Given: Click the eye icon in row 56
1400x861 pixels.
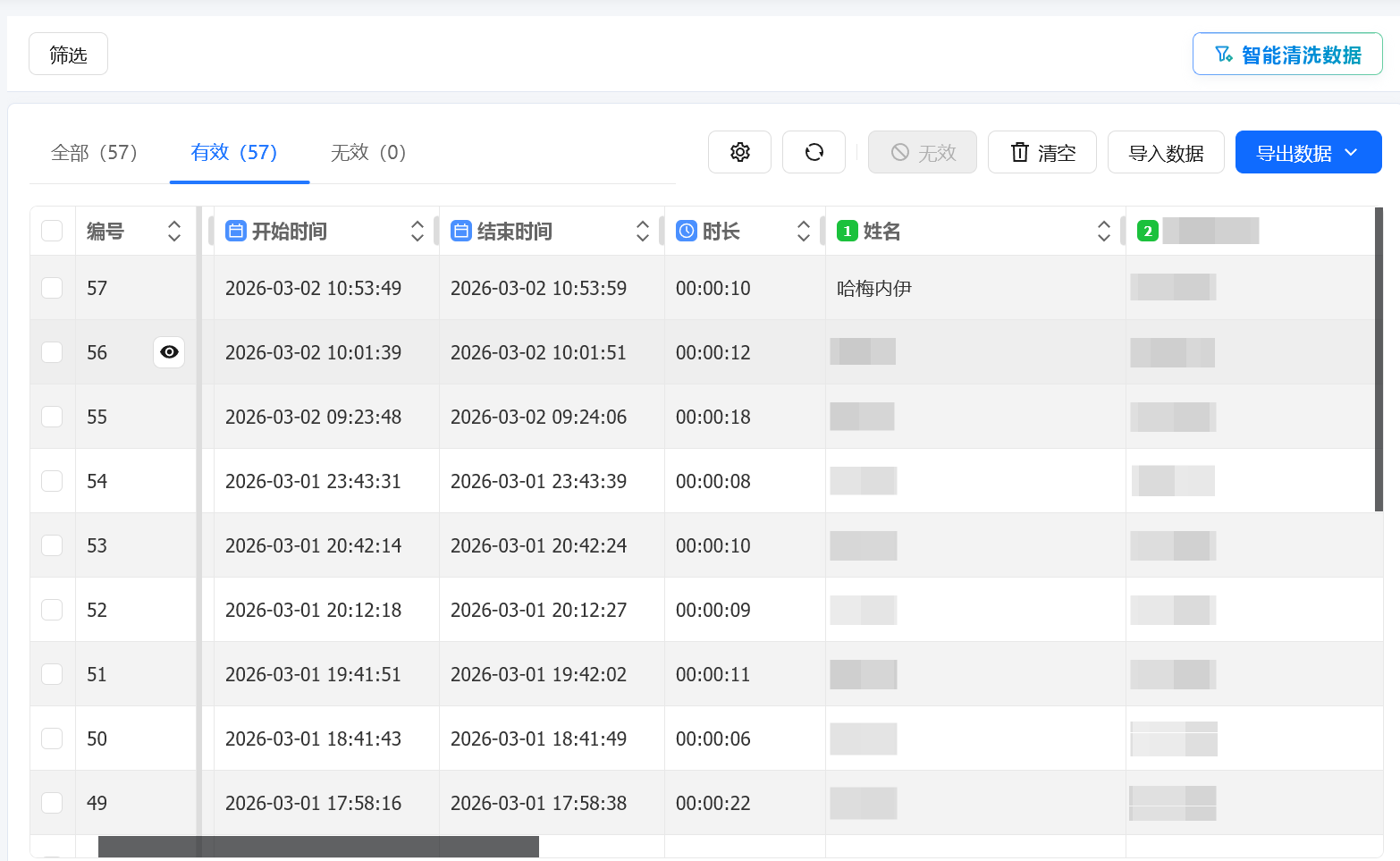Looking at the screenshot, I should click(x=169, y=352).
